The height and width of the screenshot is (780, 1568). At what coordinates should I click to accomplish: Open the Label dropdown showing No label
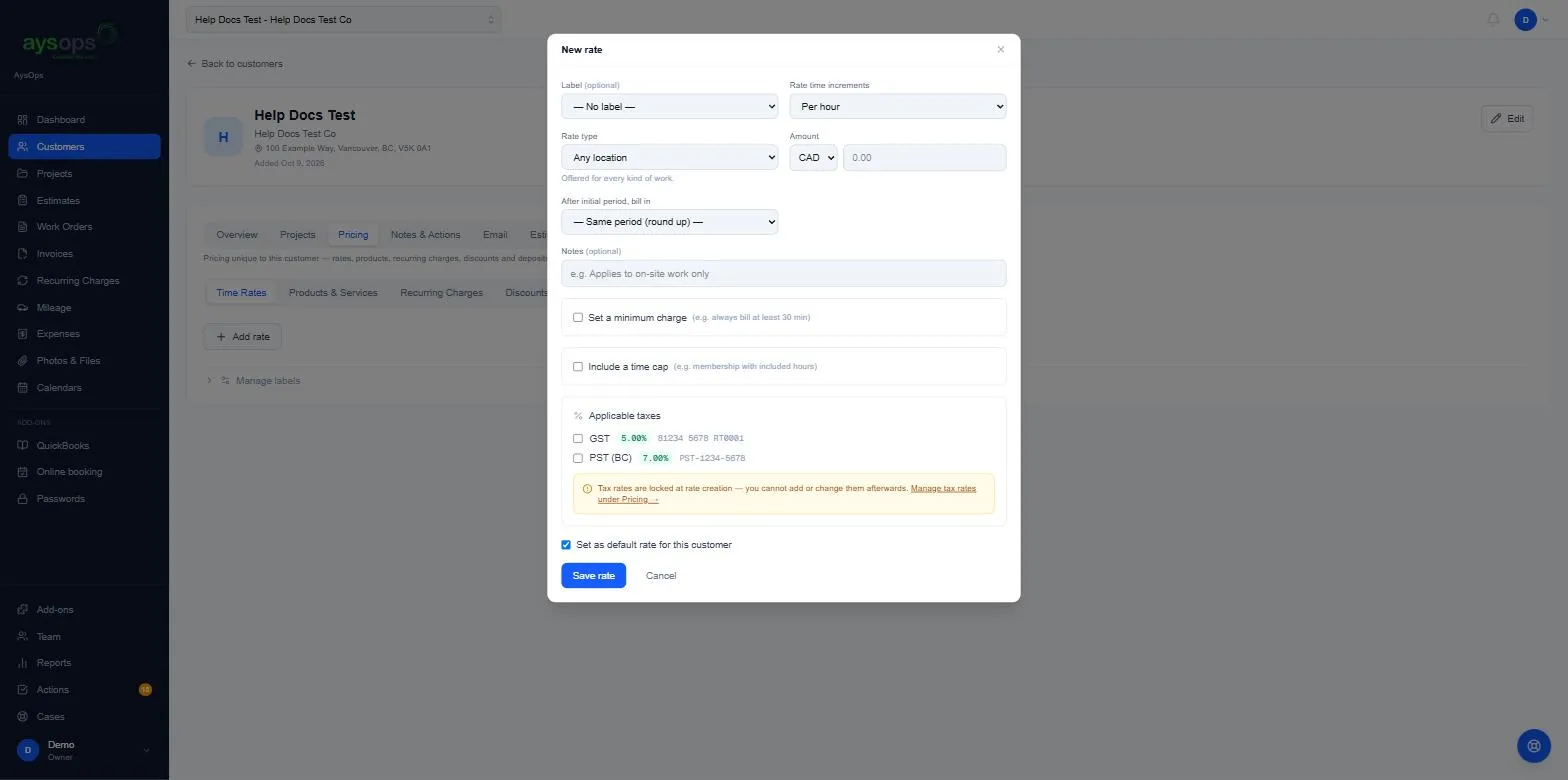click(669, 107)
